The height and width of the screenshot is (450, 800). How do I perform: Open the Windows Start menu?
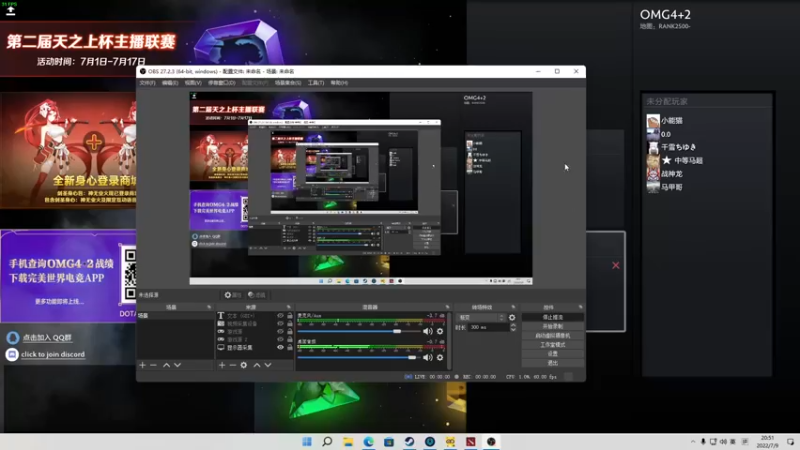tap(307, 442)
